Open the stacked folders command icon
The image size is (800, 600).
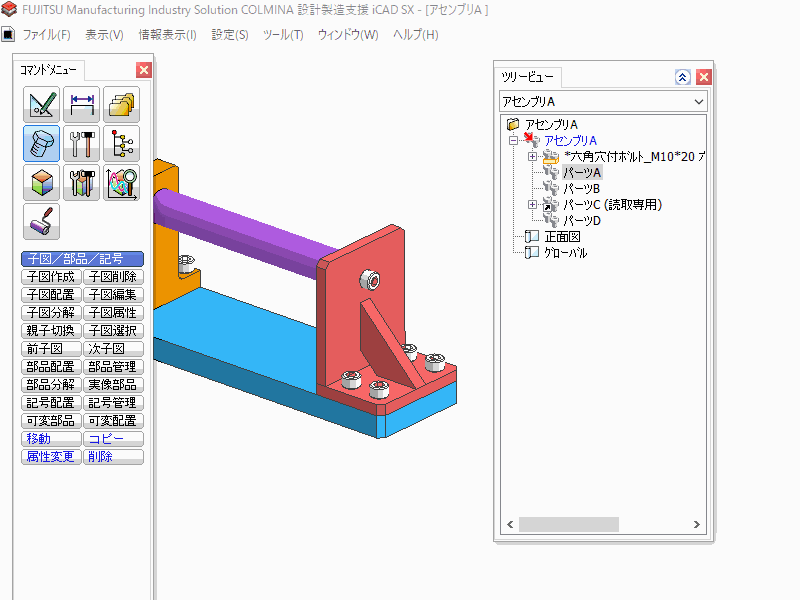[121, 105]
